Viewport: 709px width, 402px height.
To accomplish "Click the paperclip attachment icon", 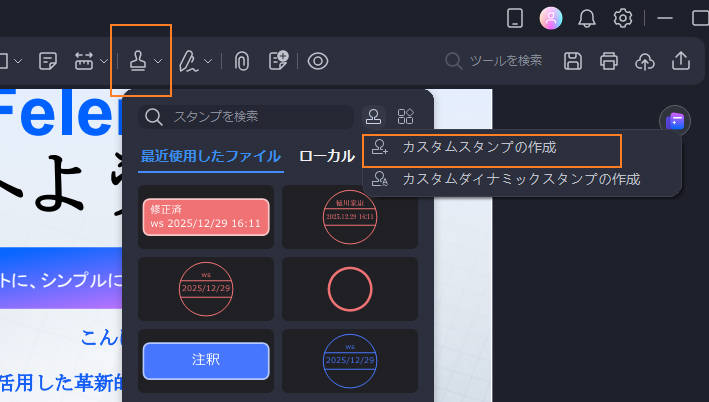I will [x=242, y=61].
